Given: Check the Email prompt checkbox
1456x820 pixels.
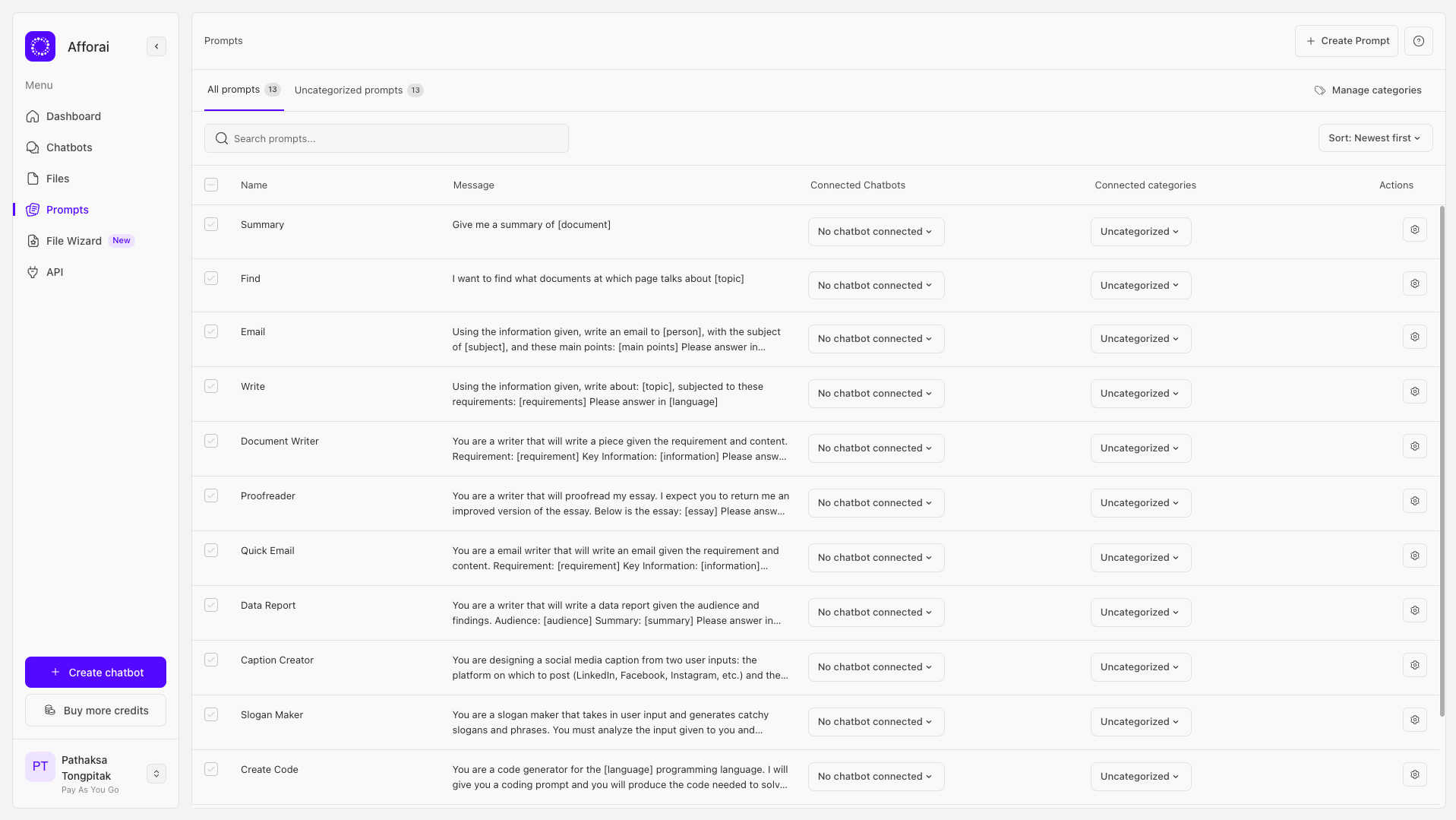Looking at the screenshot, I should point(211,332).
